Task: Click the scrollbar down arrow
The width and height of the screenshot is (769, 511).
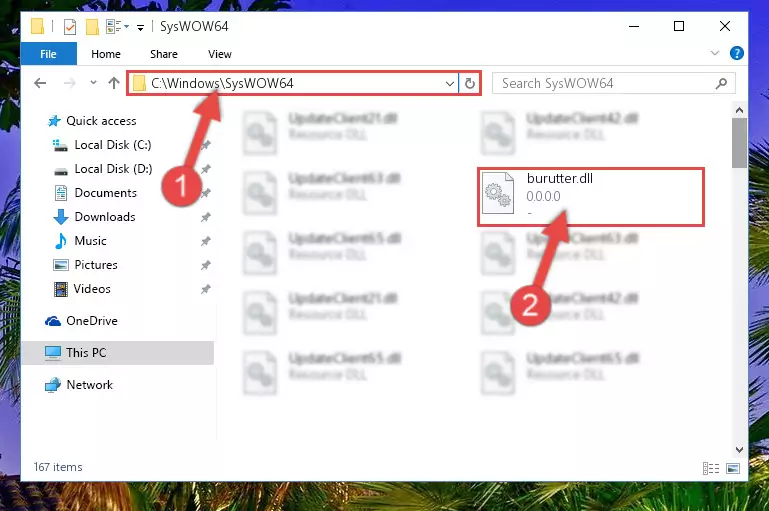Action: pos(739,450)
